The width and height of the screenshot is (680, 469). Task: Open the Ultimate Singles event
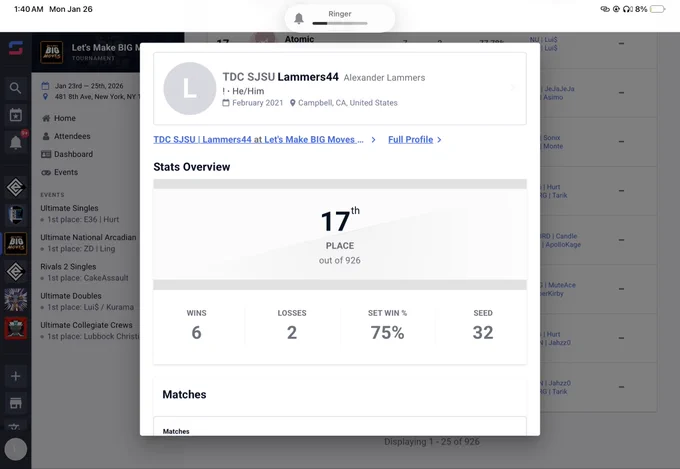tap(69, 208)
